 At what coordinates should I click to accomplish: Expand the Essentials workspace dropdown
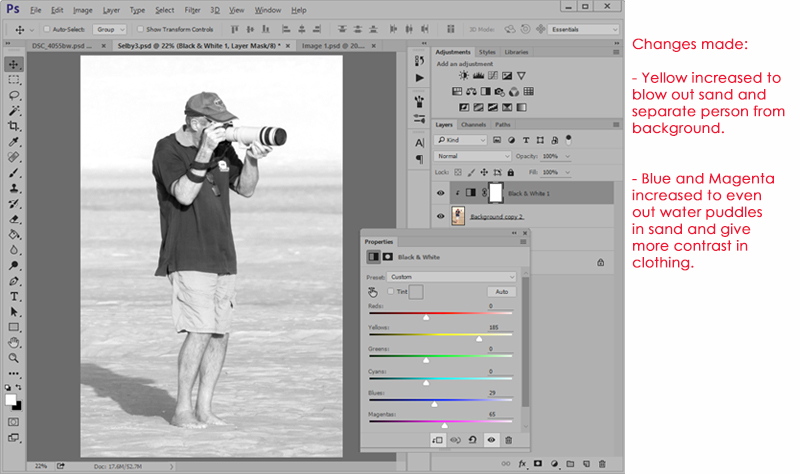[582, 30]
